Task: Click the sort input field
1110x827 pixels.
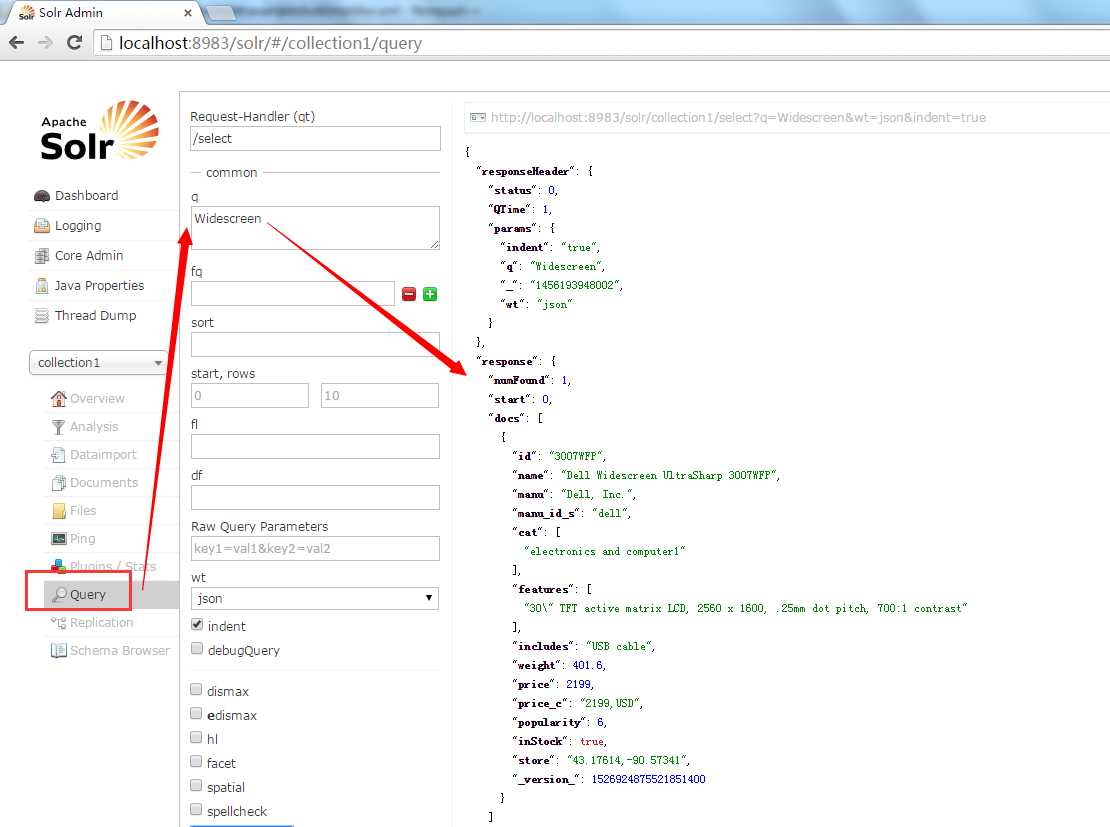Action: click(x=315, y=345)
